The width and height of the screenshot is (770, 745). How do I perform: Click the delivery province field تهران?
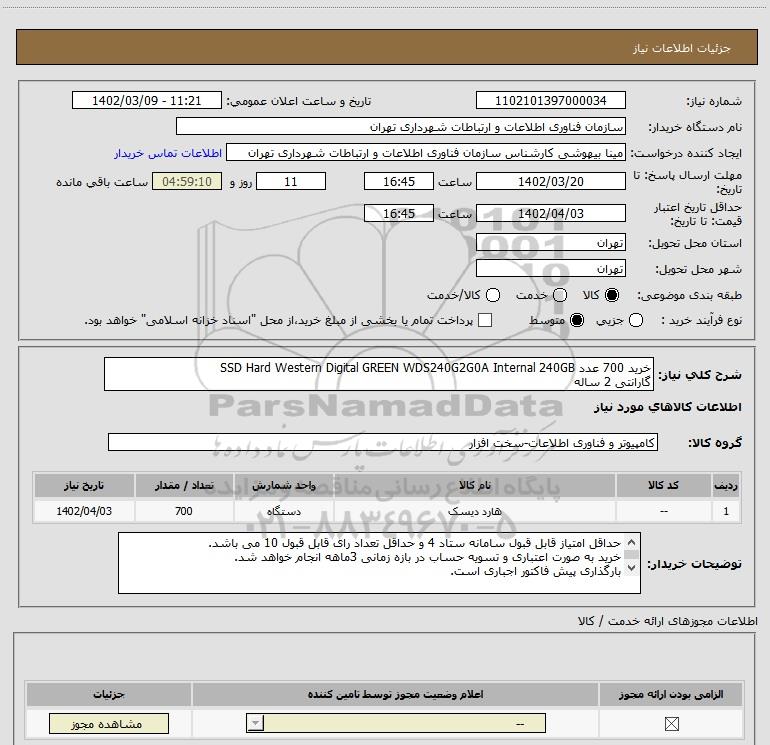[x=550, y=243]
